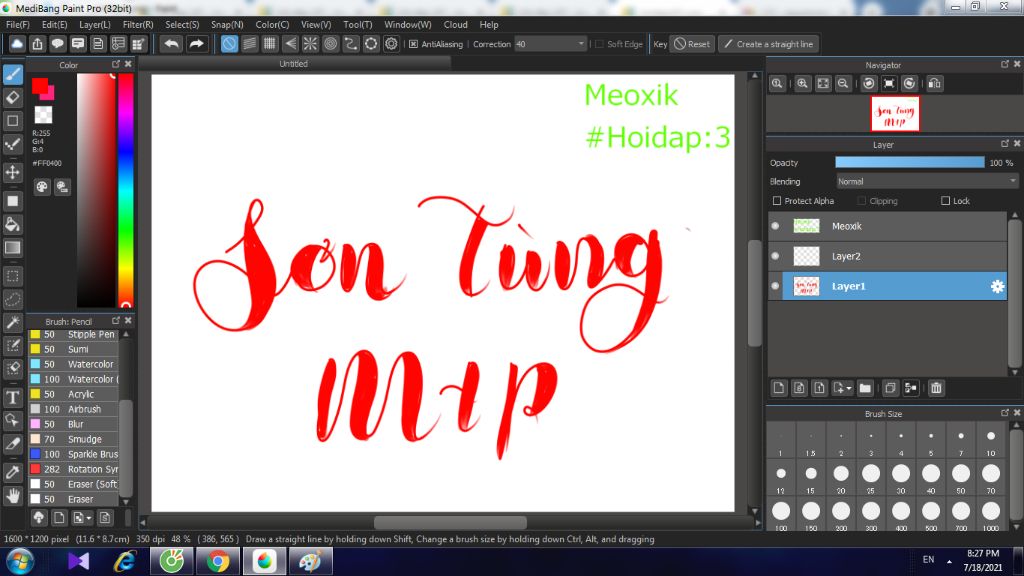Image resolution: width=1024 pixels, height=576 pixels.
Task: Flip canvas view in Navigator
Action: 935,84
